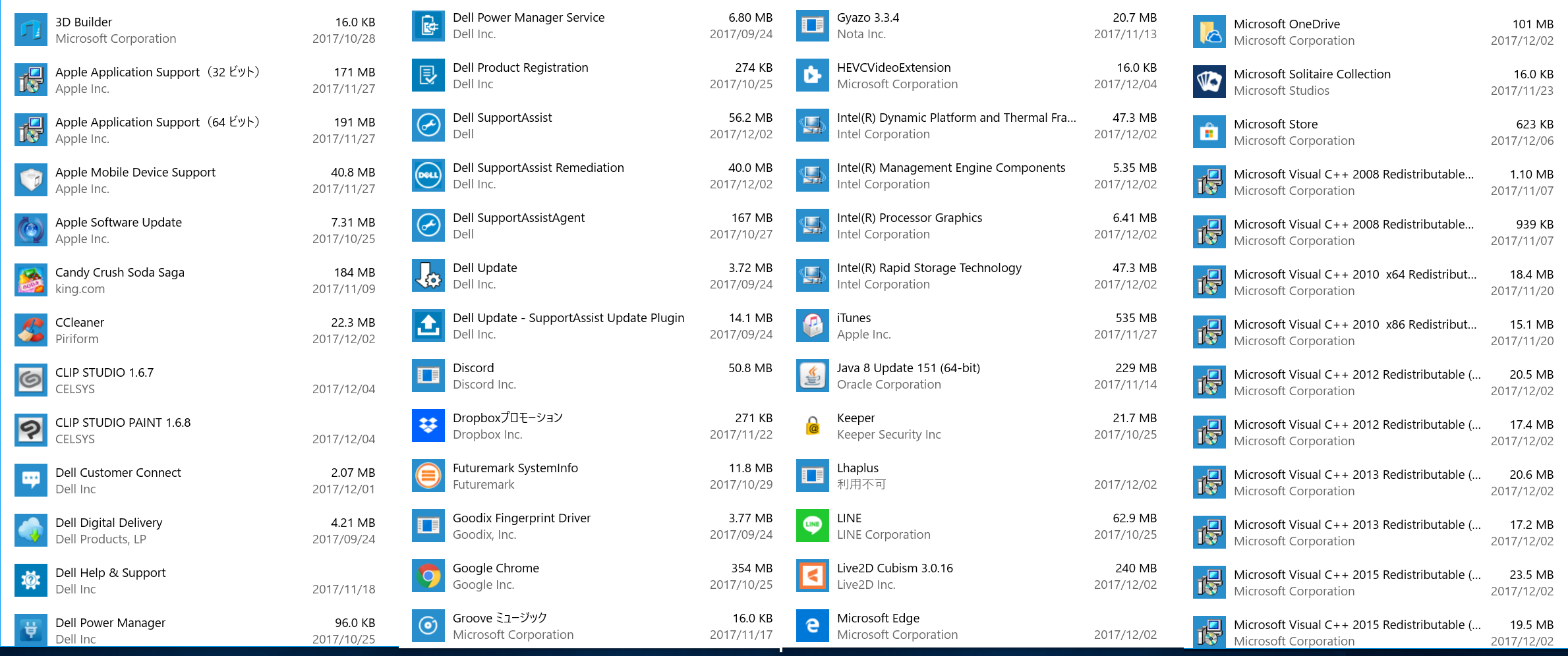Screen dimensions: 1568x656
Task: Click the Keeper padlock icon
Action: [813, 425]
